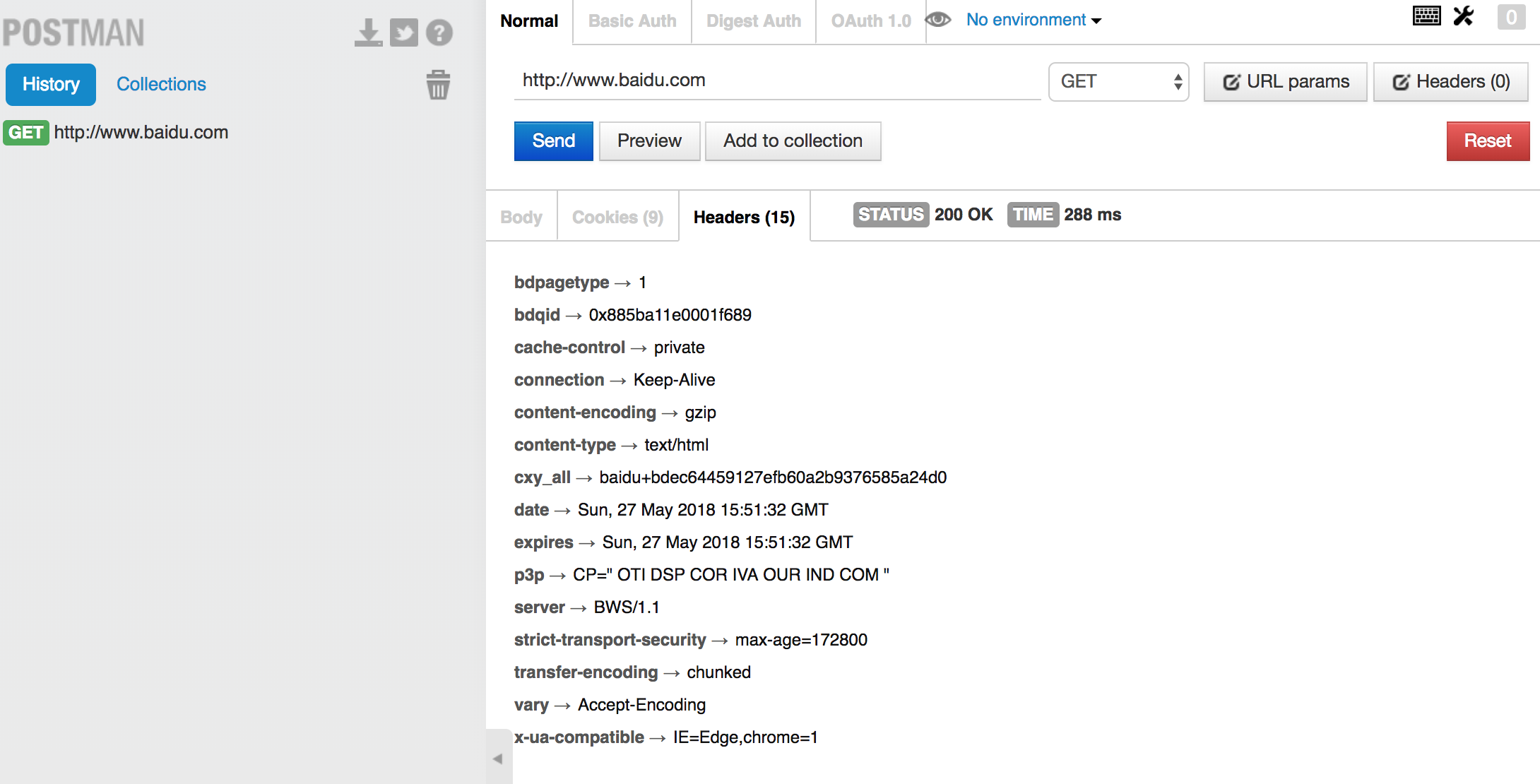
Task: Select the baidu.com GET history entry
Action: point(141,132)
